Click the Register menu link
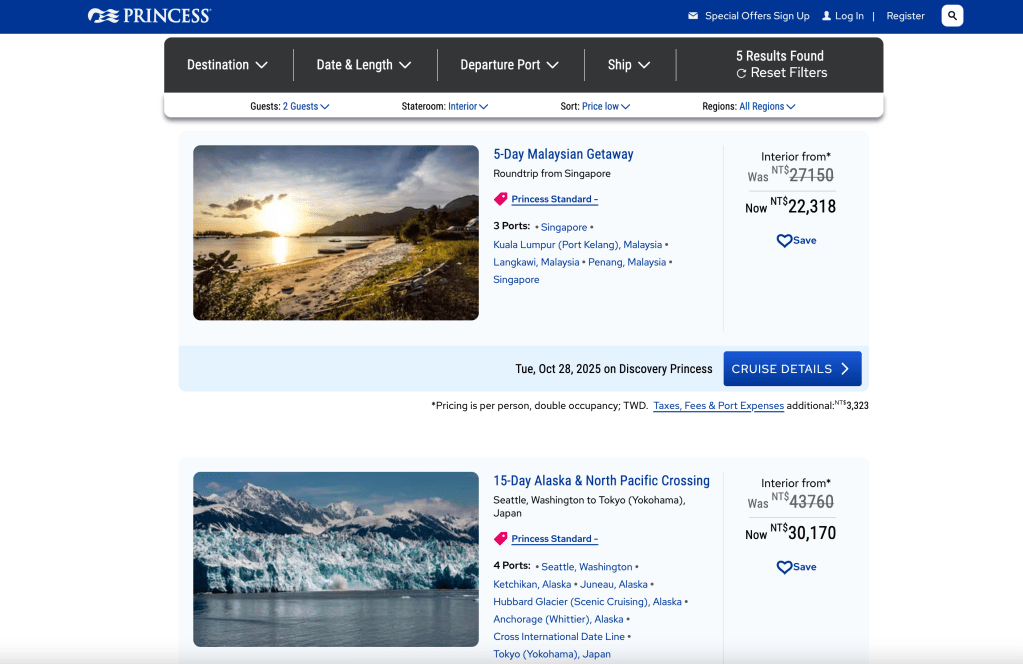Image resolution: width=1023 pixels, height=664 pixels. click(x=905, y=16)
